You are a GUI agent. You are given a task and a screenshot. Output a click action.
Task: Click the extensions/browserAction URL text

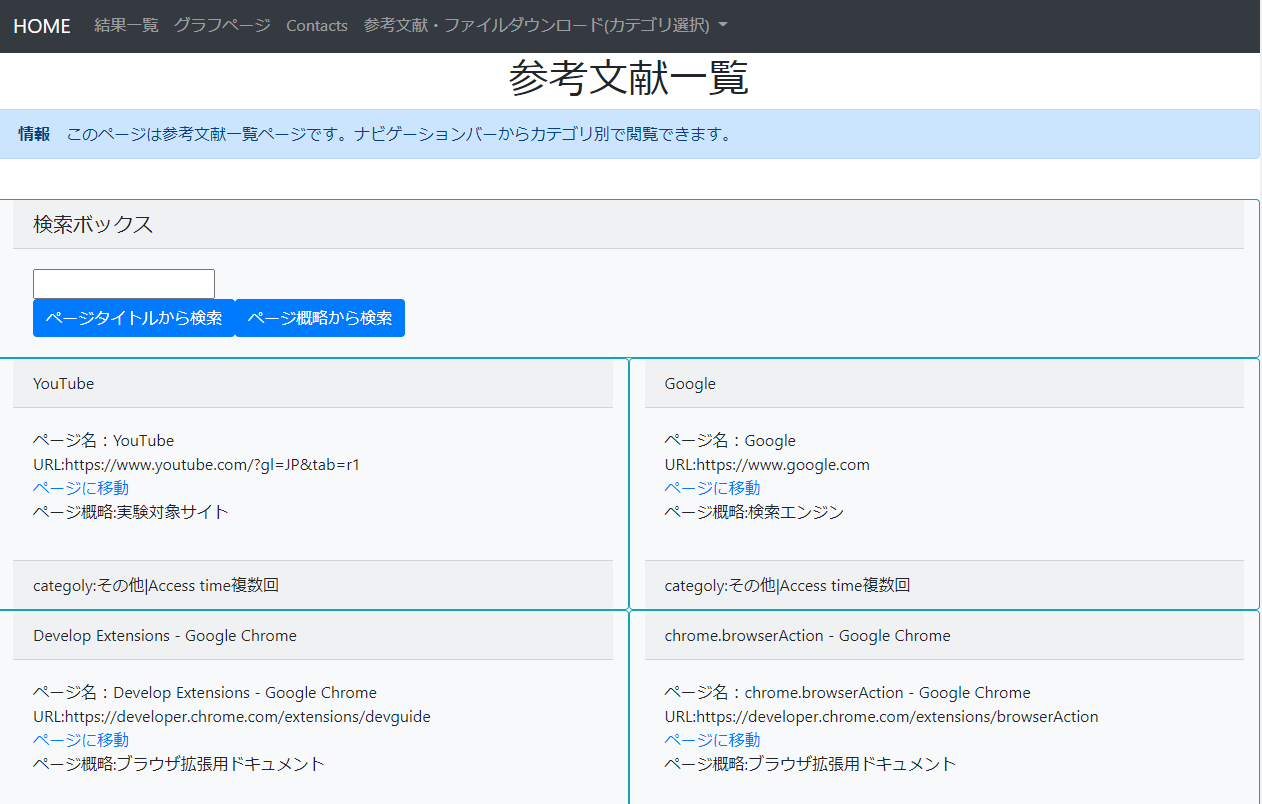click(881, 716)
